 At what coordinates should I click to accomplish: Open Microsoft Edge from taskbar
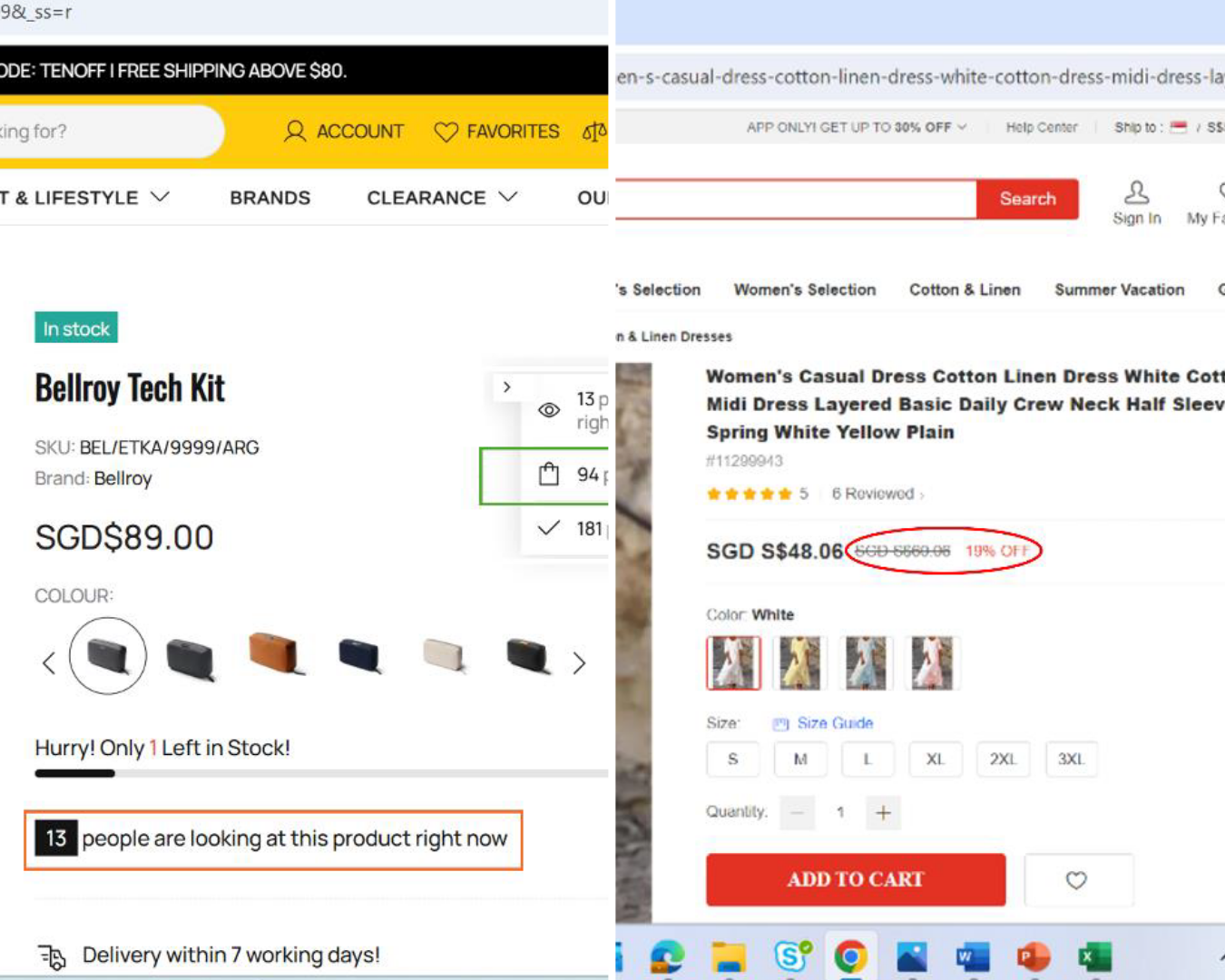(x=668, y=956)
